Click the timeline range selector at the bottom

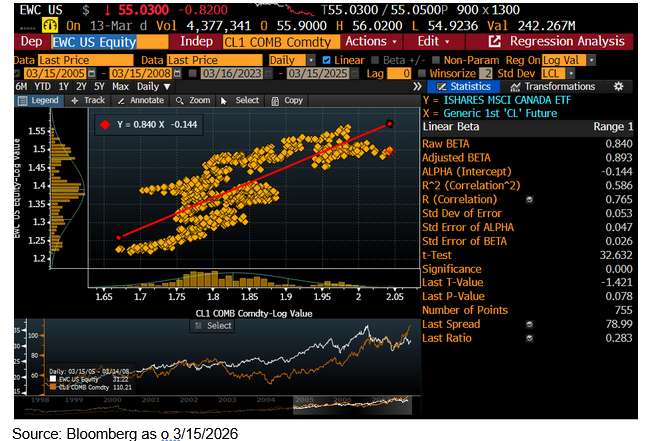click(x=352, y=406)
